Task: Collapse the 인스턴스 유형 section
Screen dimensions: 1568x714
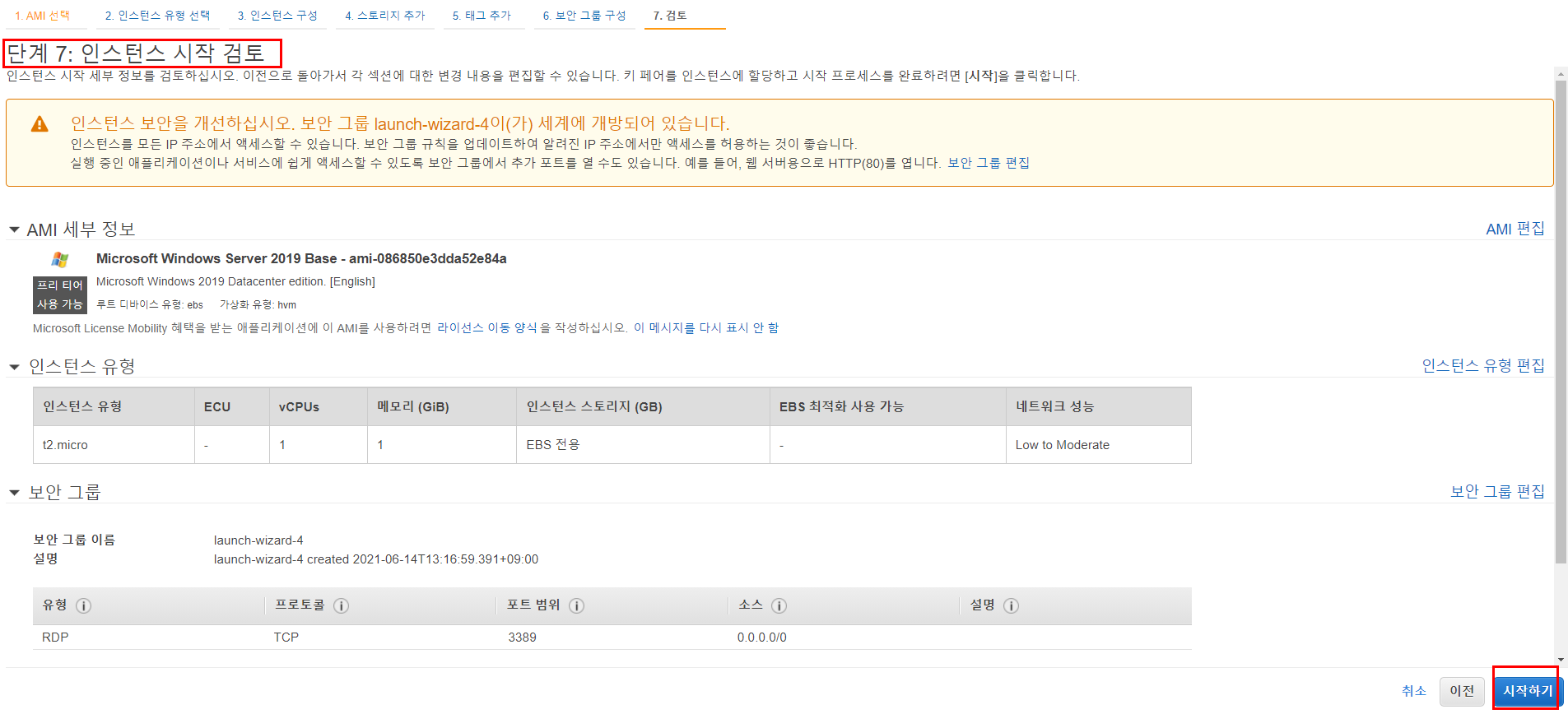Action: coord(14,367)
